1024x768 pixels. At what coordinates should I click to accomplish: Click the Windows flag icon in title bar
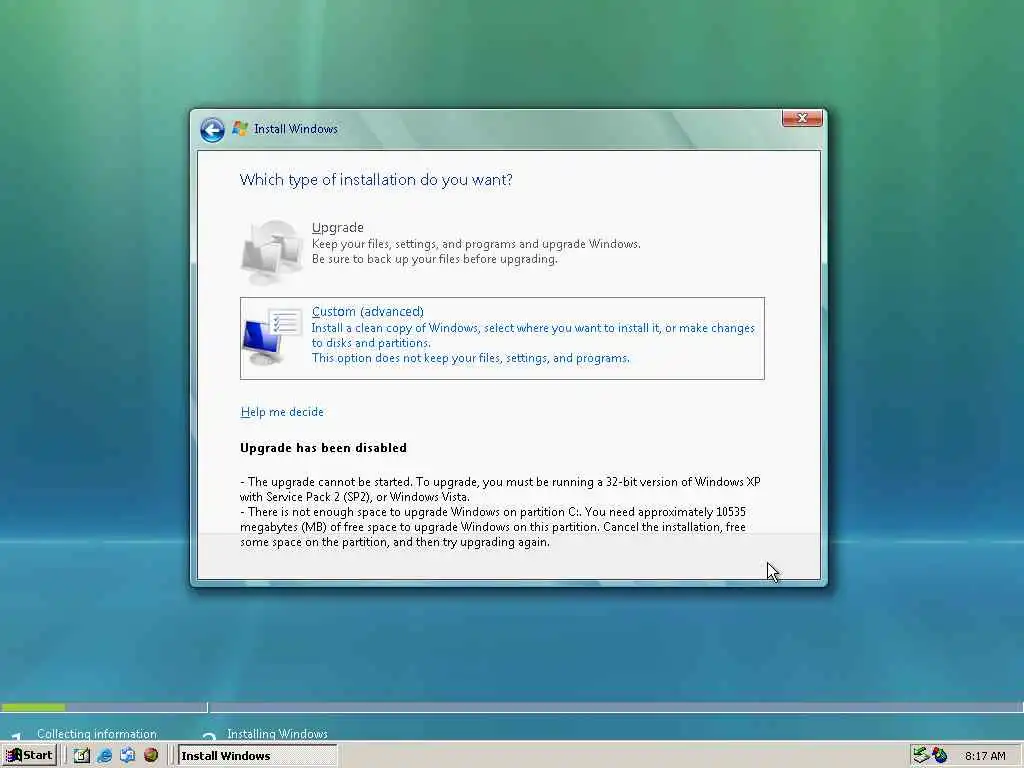(x=240, y=129)
